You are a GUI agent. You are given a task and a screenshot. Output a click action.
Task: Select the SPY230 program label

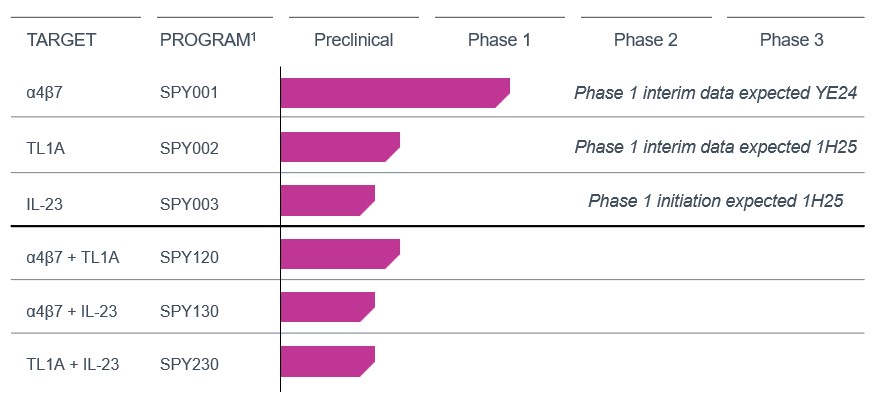[x=189, y=364]
